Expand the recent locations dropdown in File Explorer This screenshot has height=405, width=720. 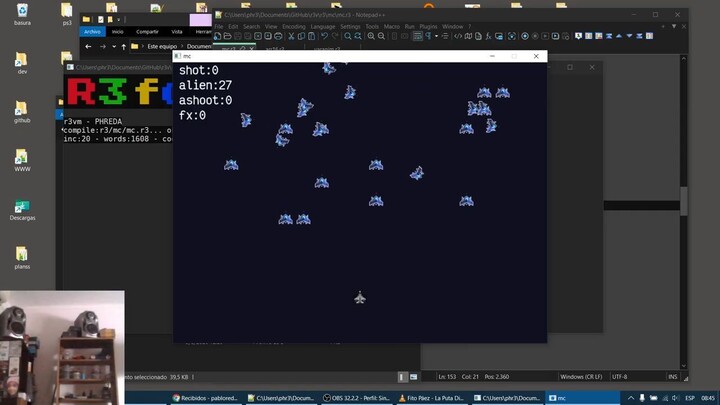(x=114, y=46)
